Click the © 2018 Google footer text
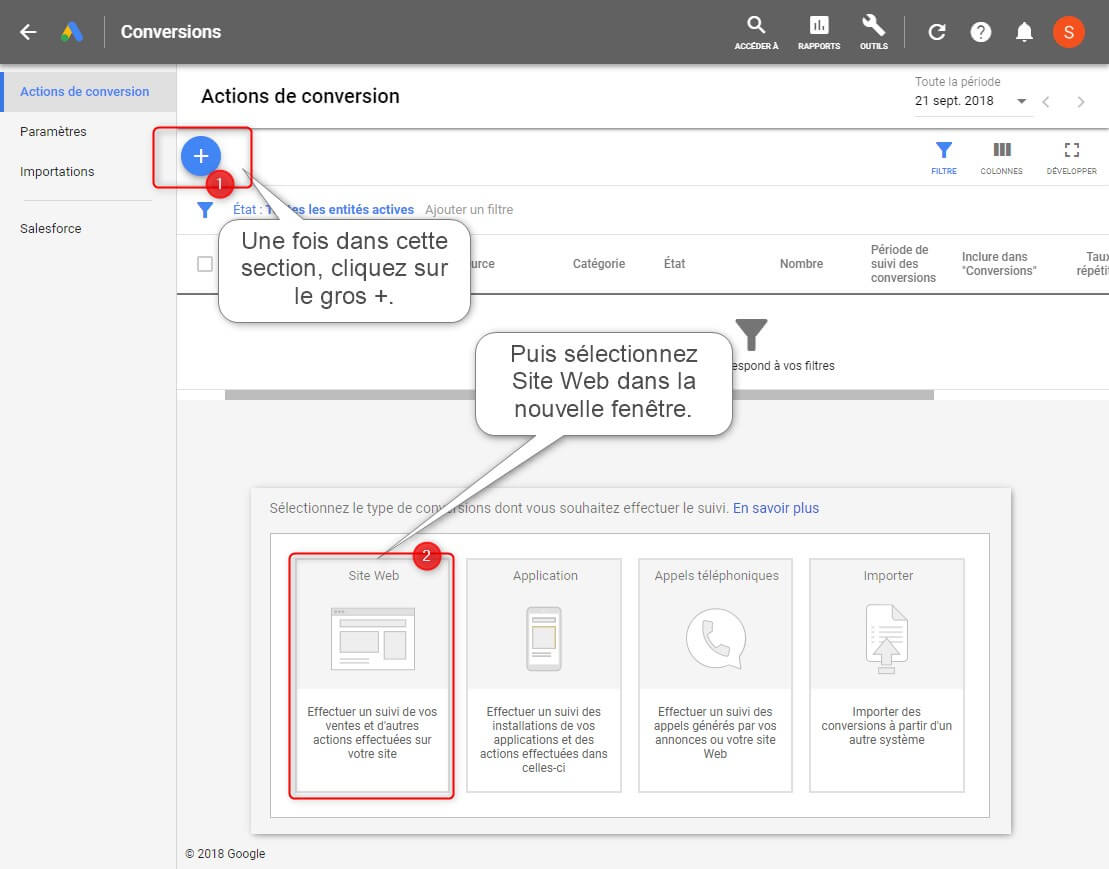 tap(225, 853)
